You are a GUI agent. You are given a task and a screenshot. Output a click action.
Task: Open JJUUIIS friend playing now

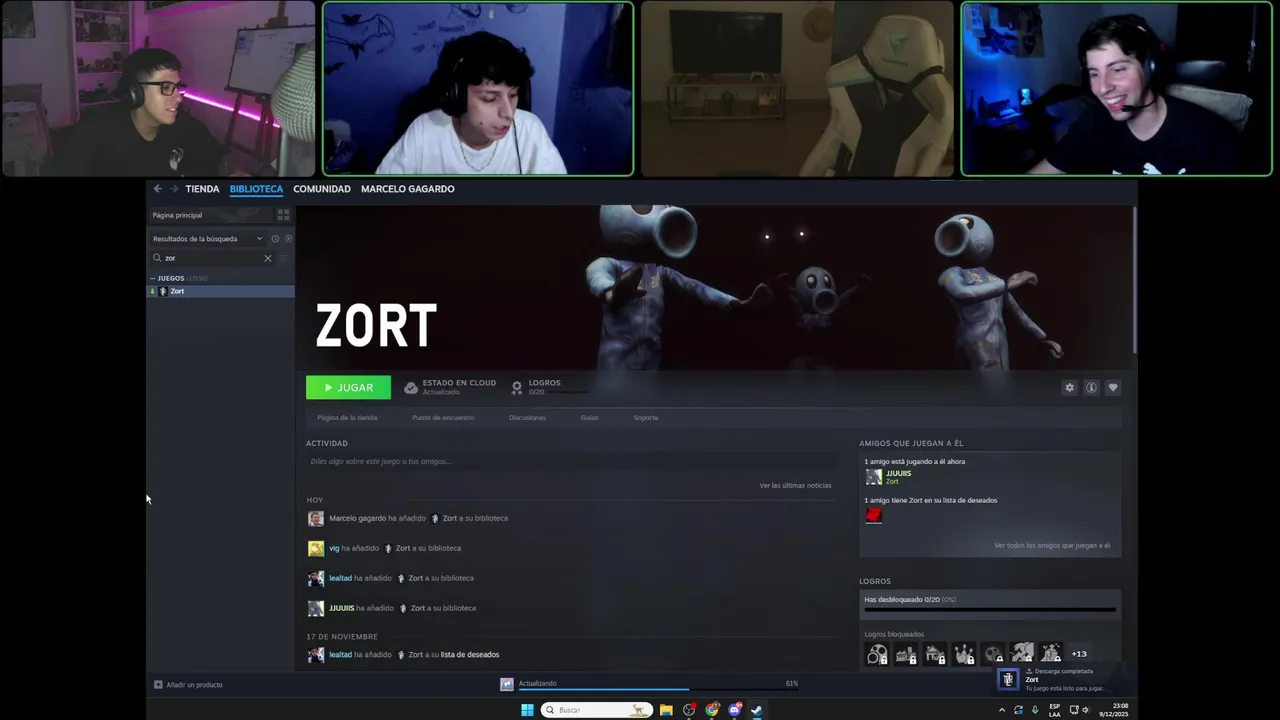[889, 477]
